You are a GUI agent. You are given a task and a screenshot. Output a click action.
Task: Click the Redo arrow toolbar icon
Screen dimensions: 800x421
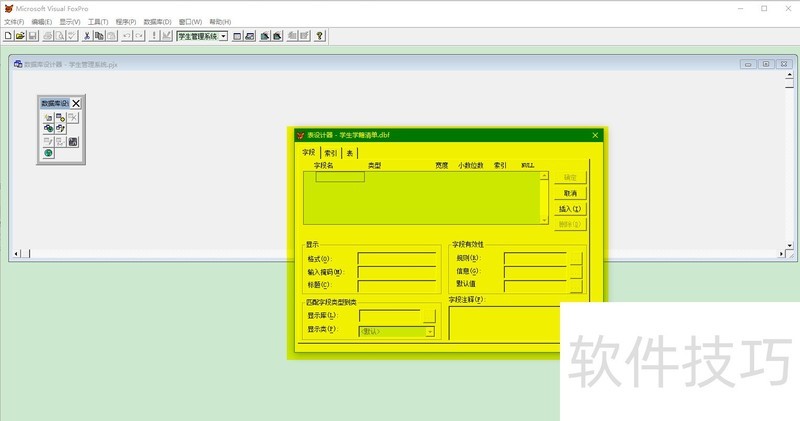139,36
